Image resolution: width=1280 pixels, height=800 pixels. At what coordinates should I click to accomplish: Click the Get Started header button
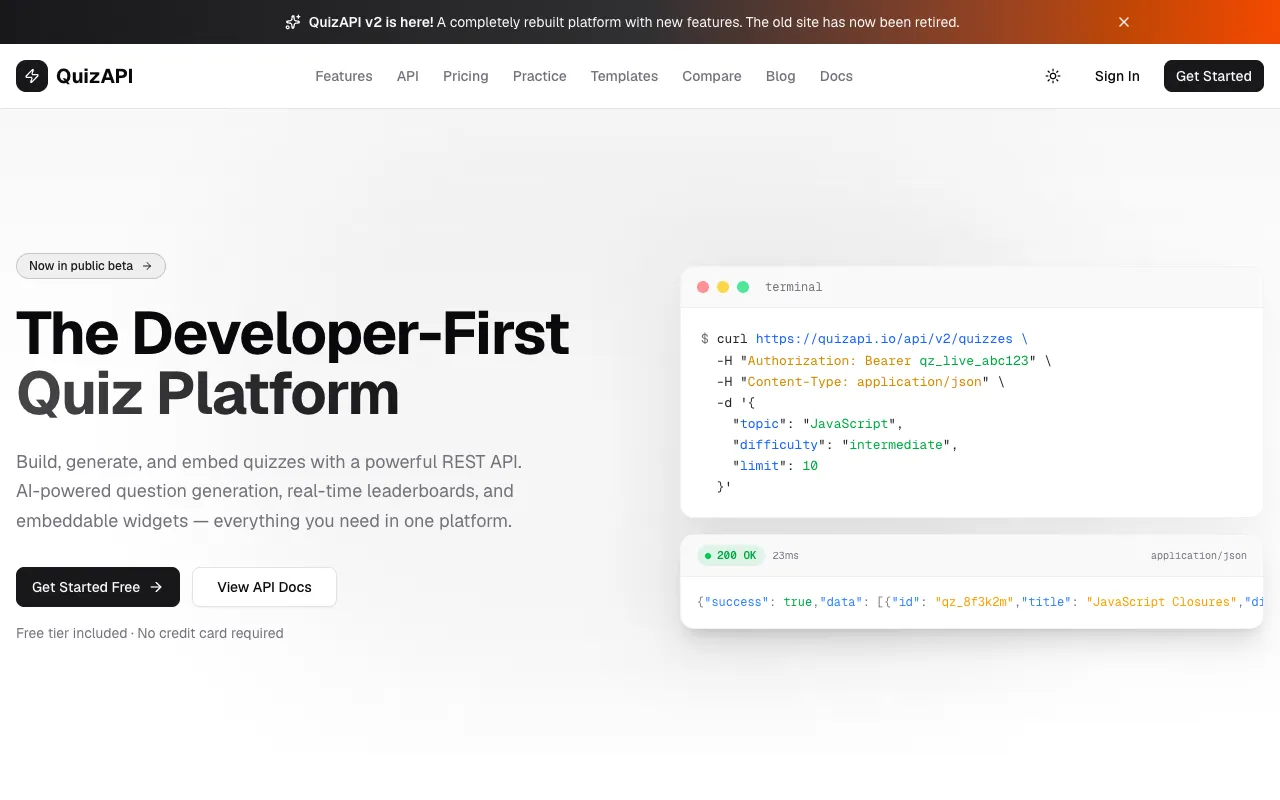tap(1214, 76)
